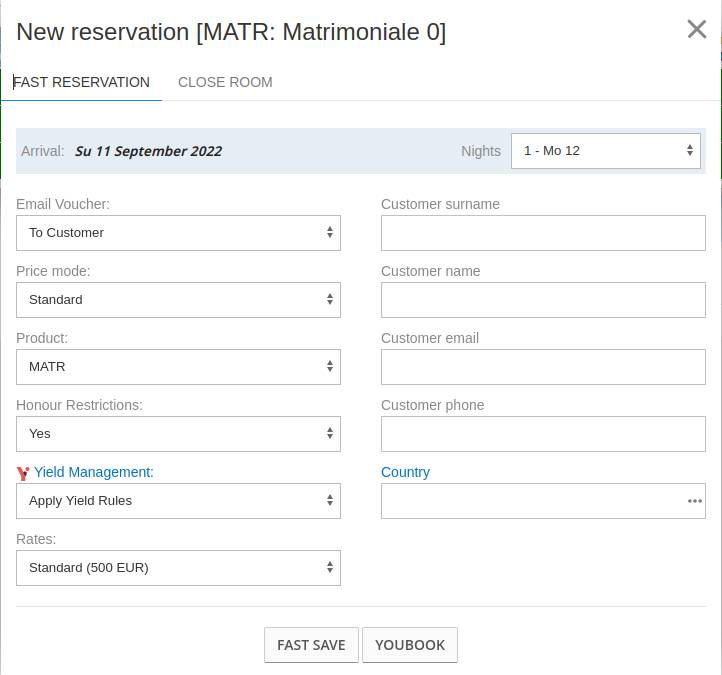The width and height of the screenshot is (722, 675).
Task: Click the Customer email field
Action: tap(543, 367)
